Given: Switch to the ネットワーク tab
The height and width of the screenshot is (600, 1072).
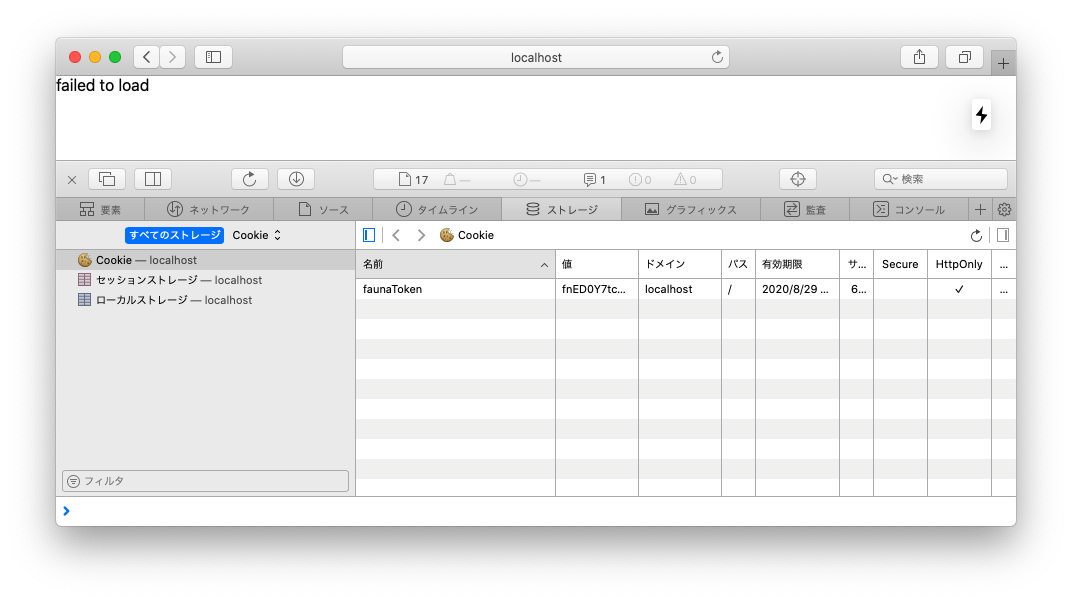Looking at the screenshot, I should click(209, 210).
